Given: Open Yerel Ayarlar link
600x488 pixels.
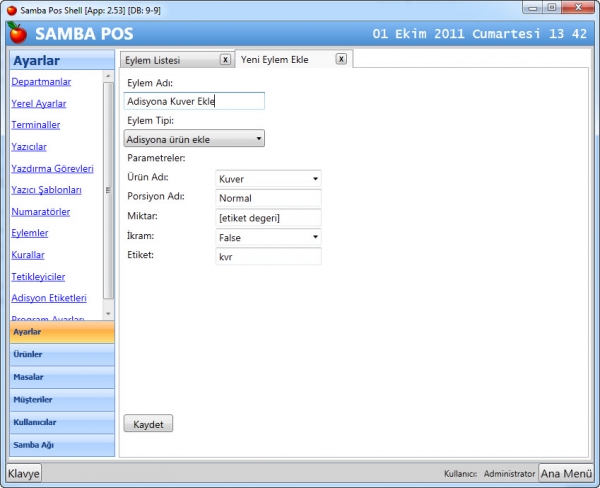Looking at the screenshot, I should point(39,103).
